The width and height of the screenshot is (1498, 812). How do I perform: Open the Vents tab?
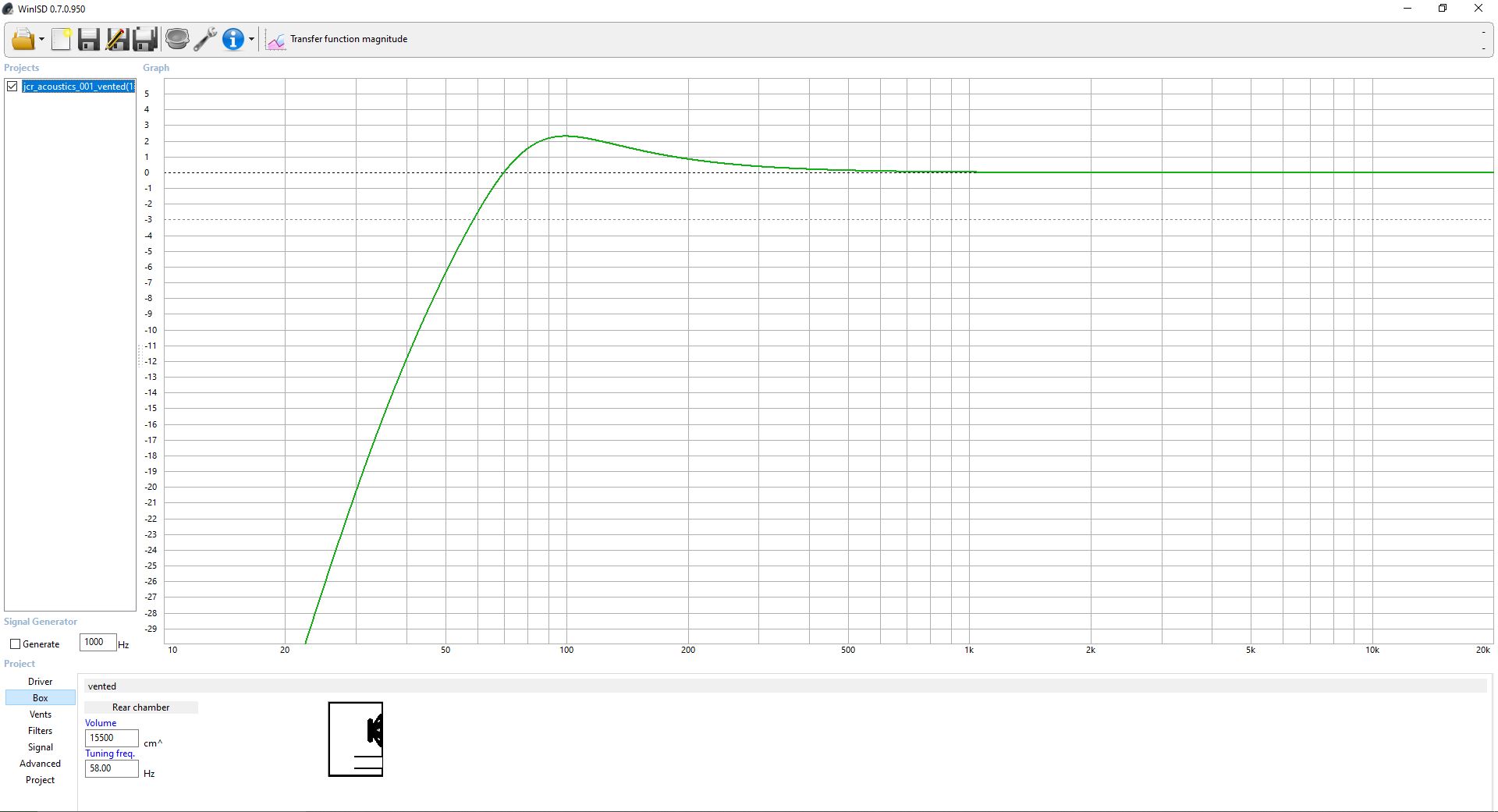point(41,714)
